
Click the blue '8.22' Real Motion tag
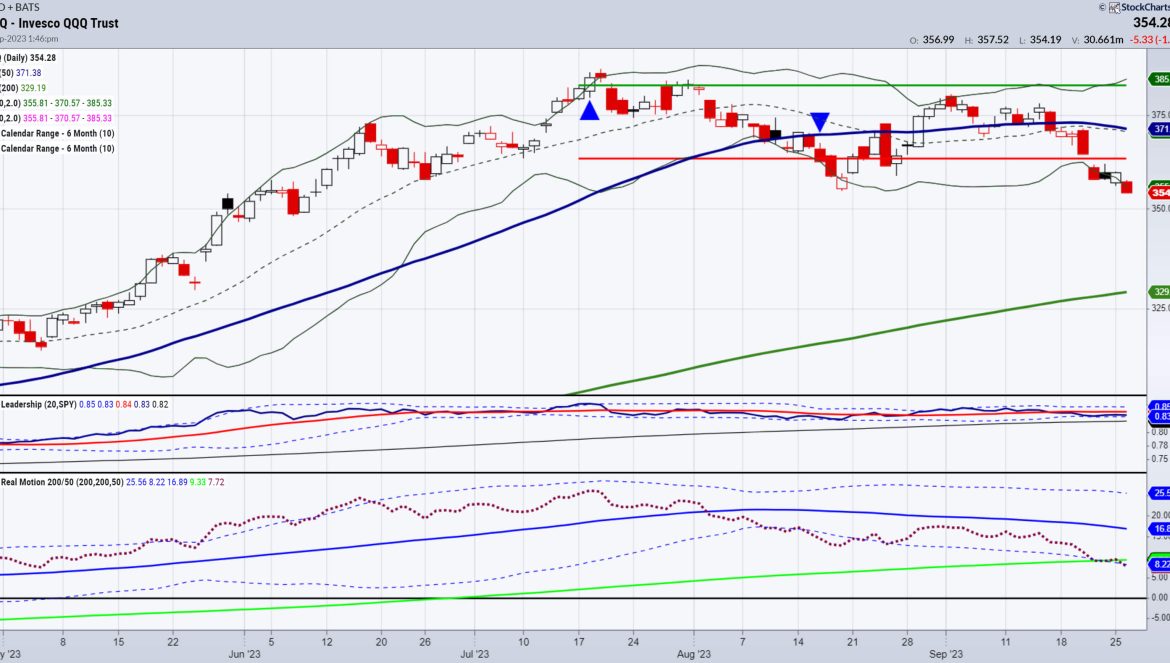coord(1160,565)
